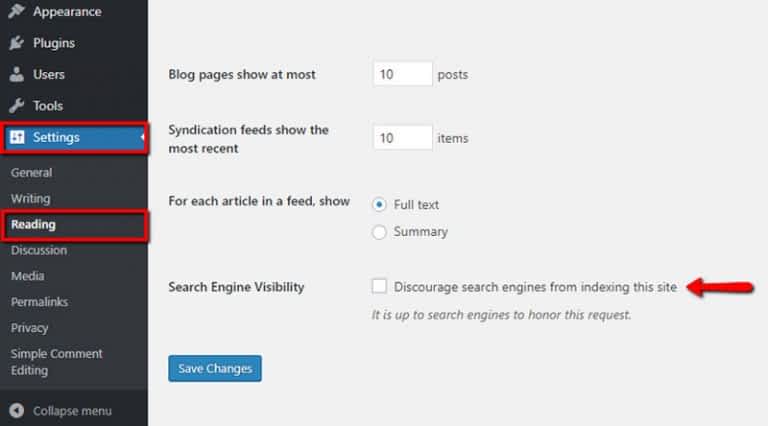Go to Discussion settings
The width and height of the screenshot is (768, 426).
[39, 250]
